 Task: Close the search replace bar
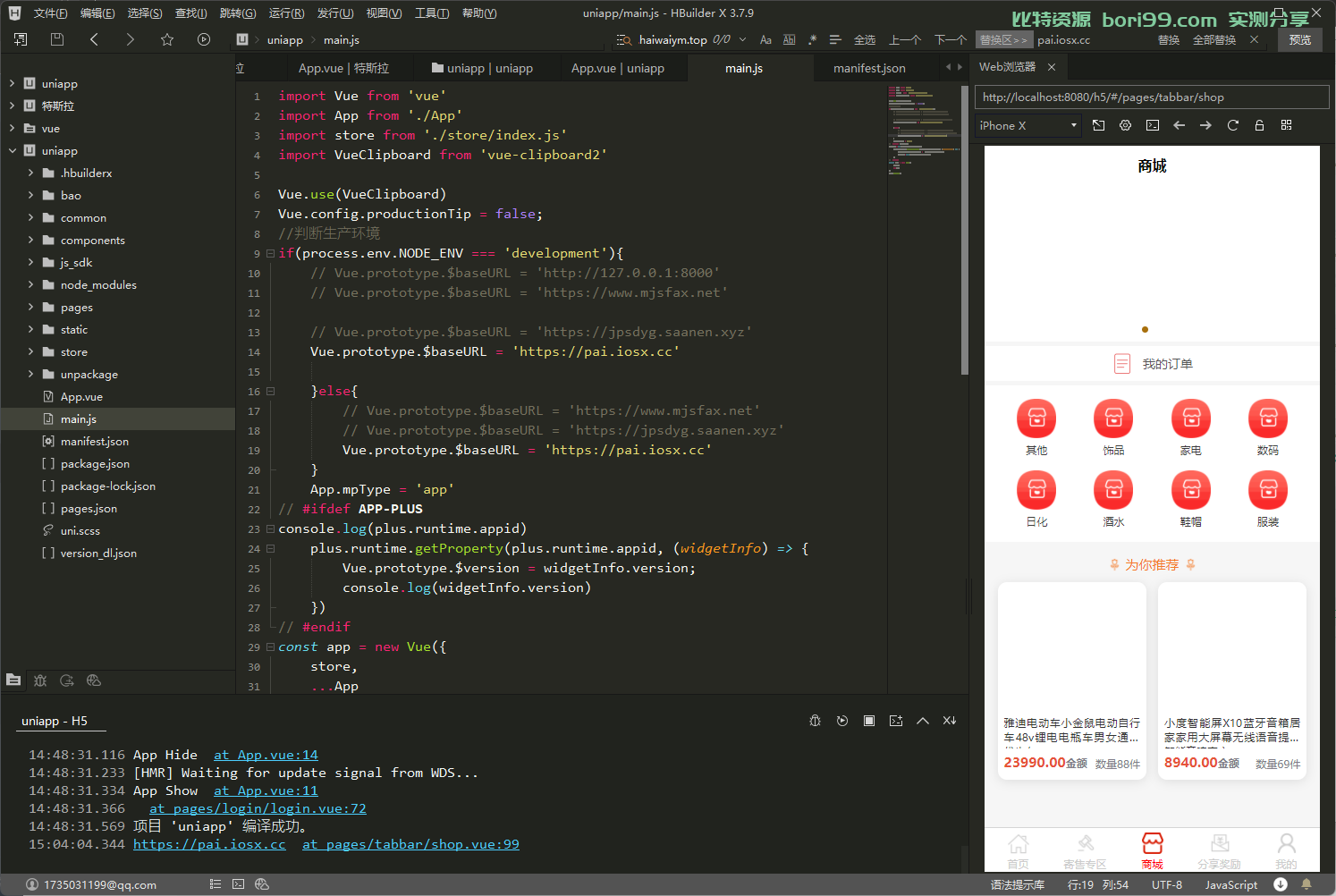pyautogui.click(x=1254, y=39)
